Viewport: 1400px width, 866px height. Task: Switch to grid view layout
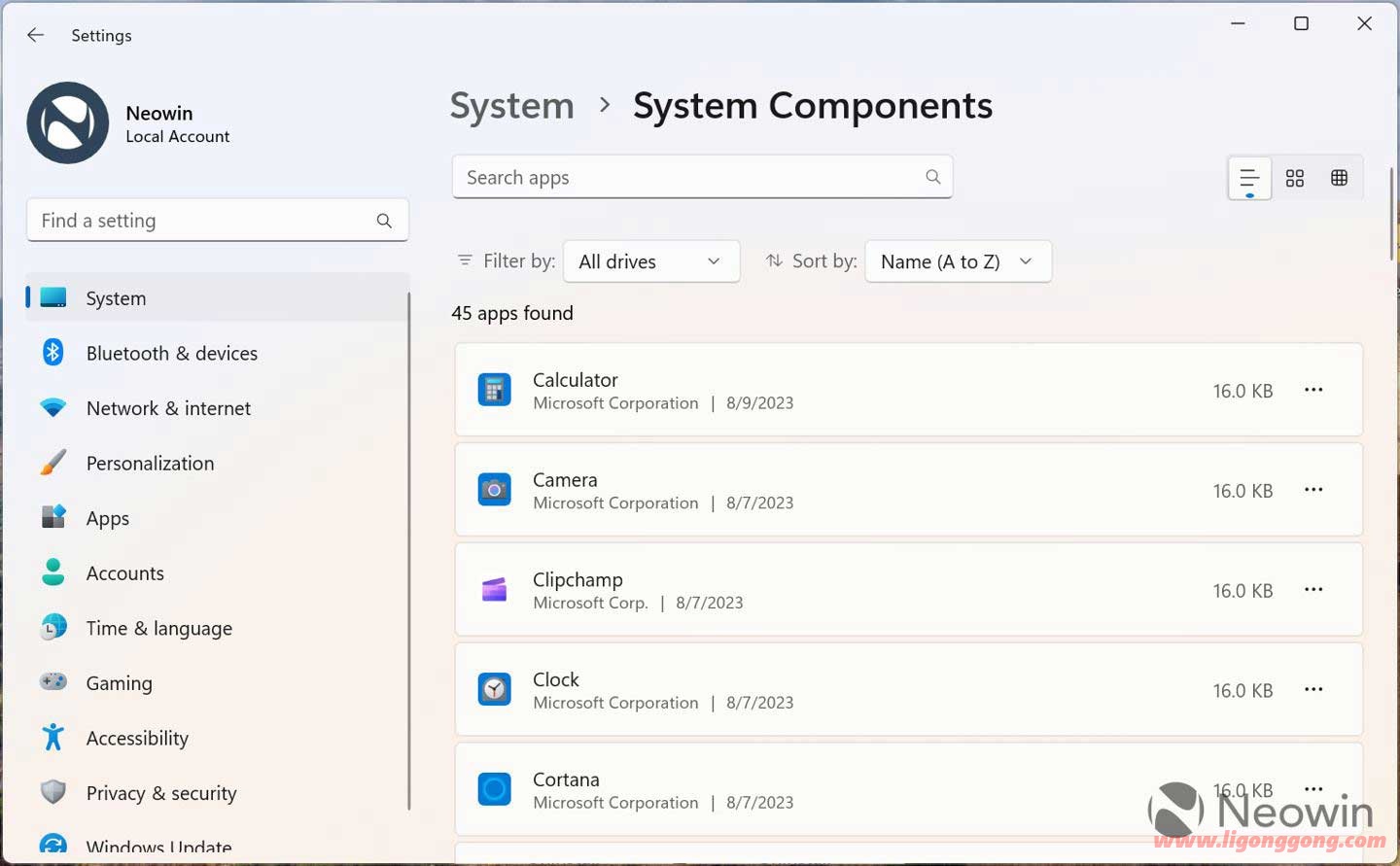click(1295, 178)
